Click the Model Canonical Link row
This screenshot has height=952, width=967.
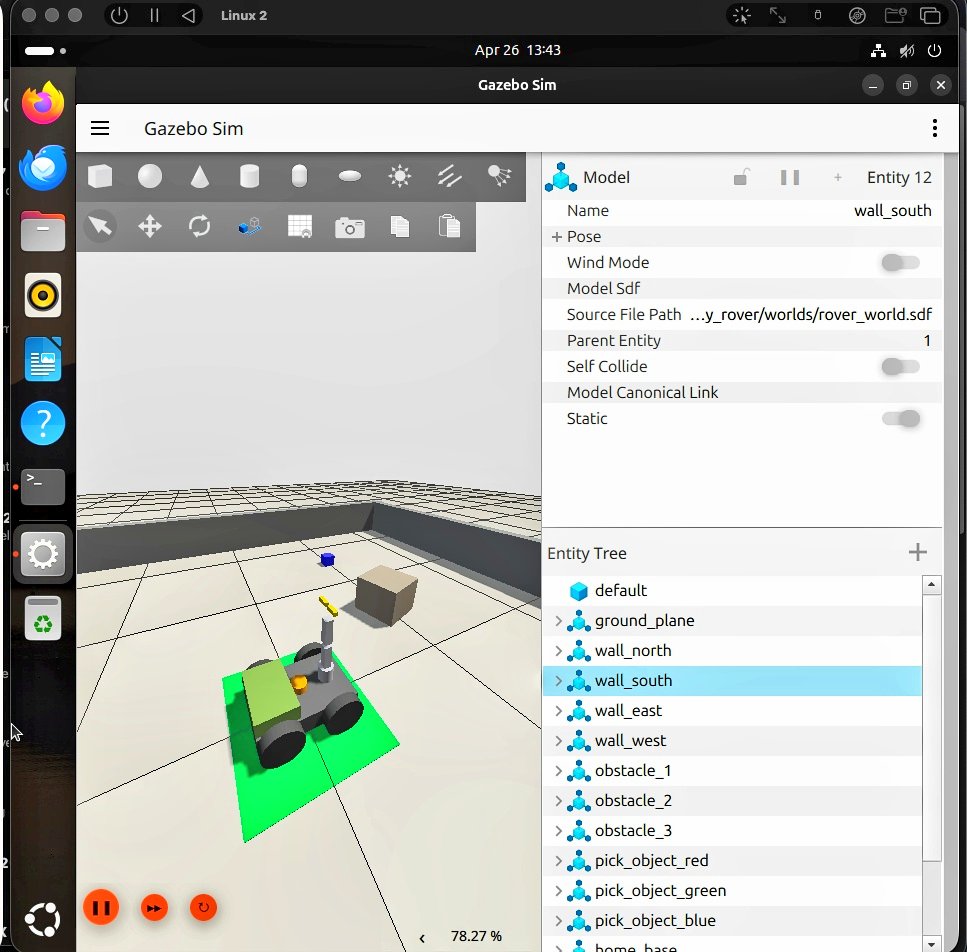pos(743,393)
